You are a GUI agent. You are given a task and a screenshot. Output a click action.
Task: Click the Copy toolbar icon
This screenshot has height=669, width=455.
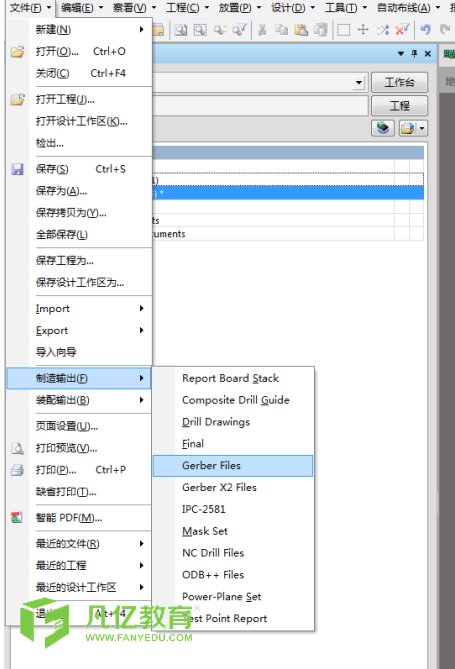click(x=281, y=29)
